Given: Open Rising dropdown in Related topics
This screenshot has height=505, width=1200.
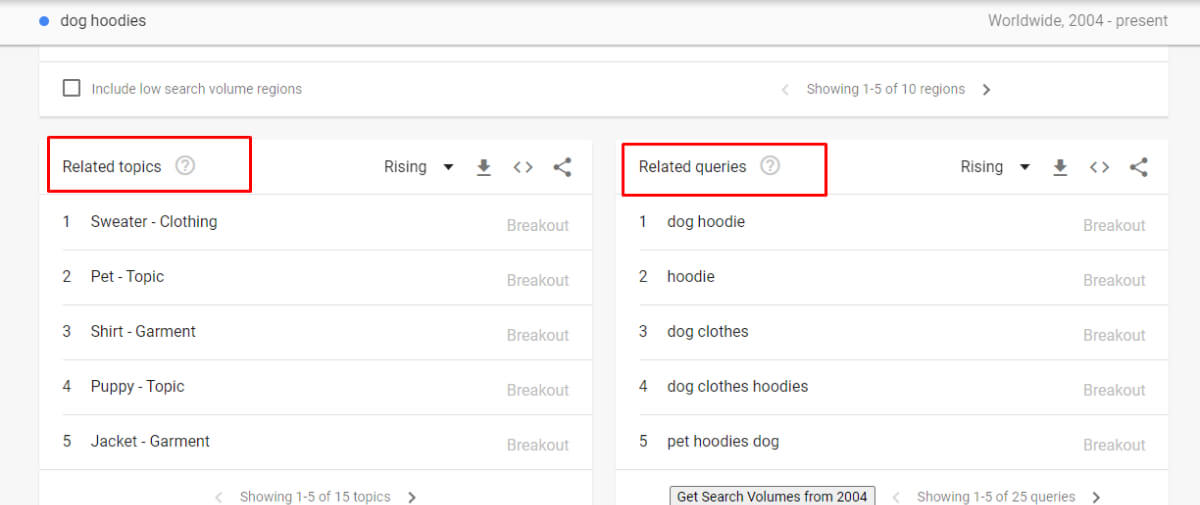Looking at the screenshot, I should tap(419, 167).
